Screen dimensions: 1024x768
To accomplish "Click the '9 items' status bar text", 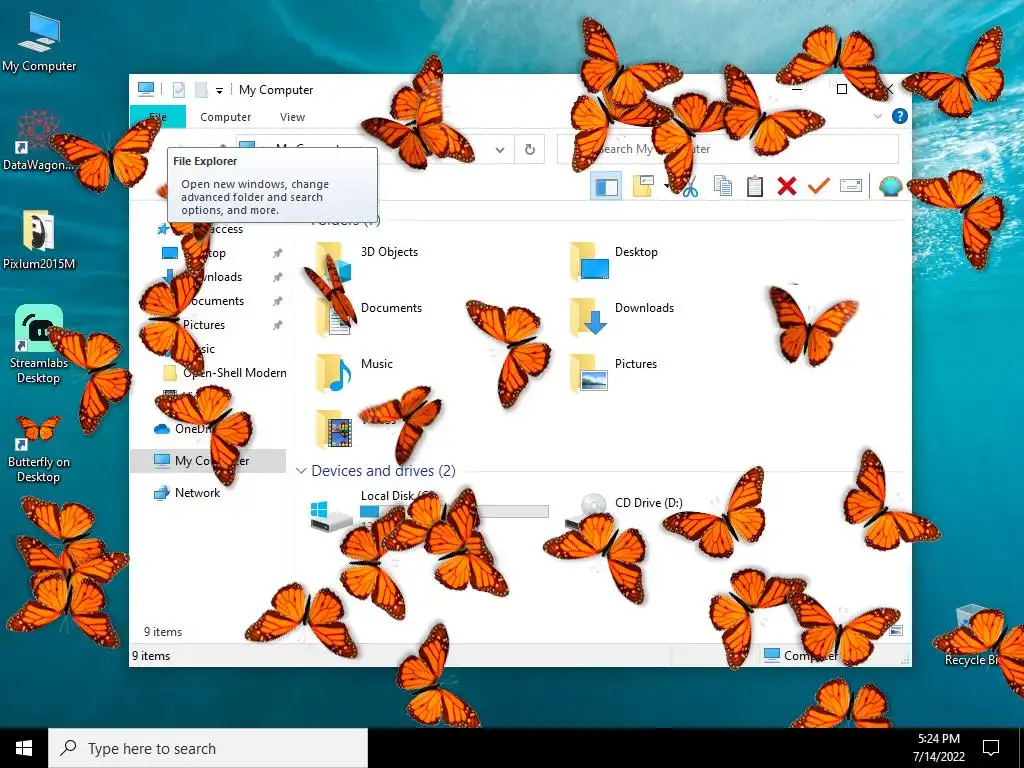I will click(151, 656).
